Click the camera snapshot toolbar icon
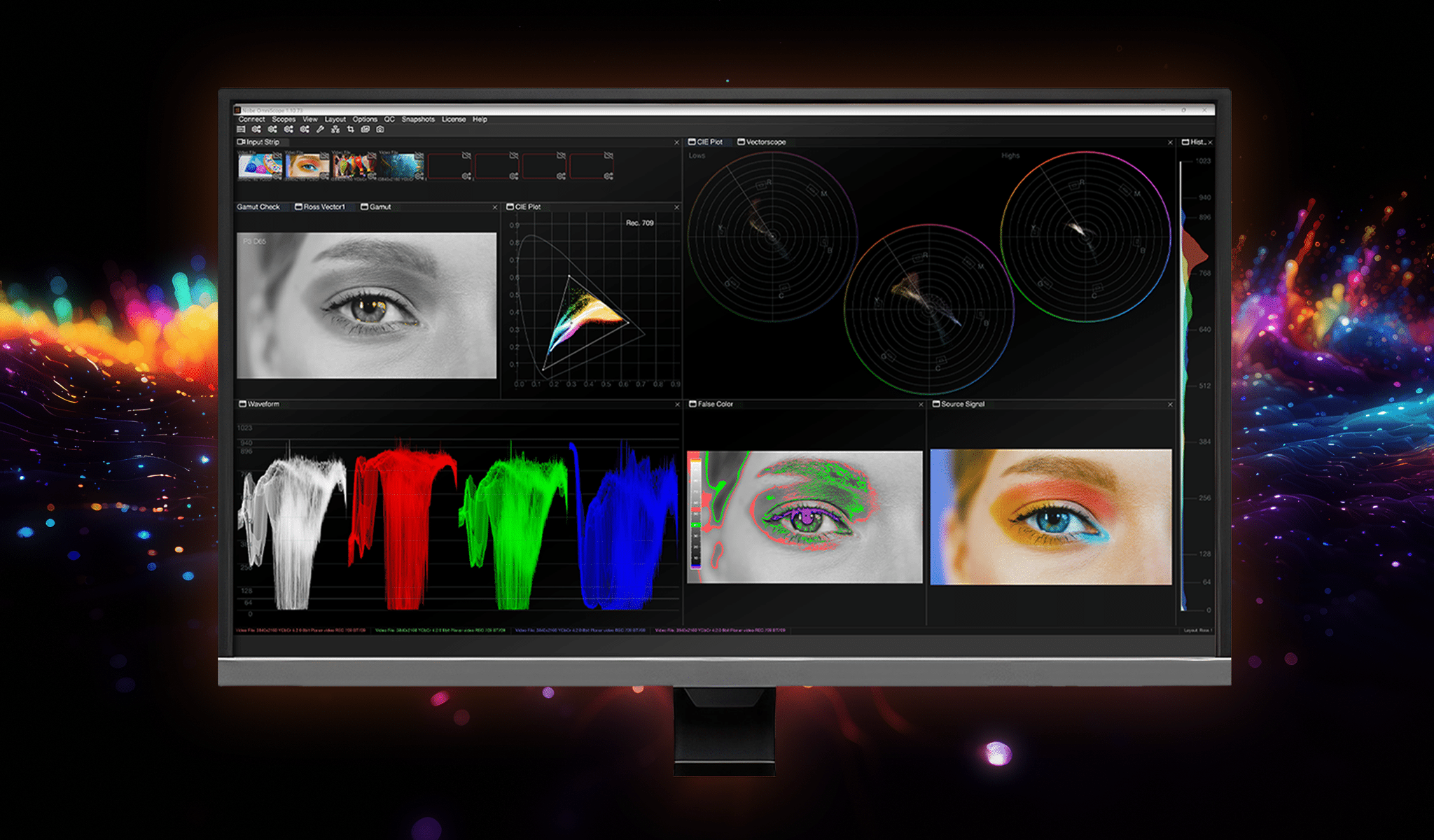 coord(380,129)
